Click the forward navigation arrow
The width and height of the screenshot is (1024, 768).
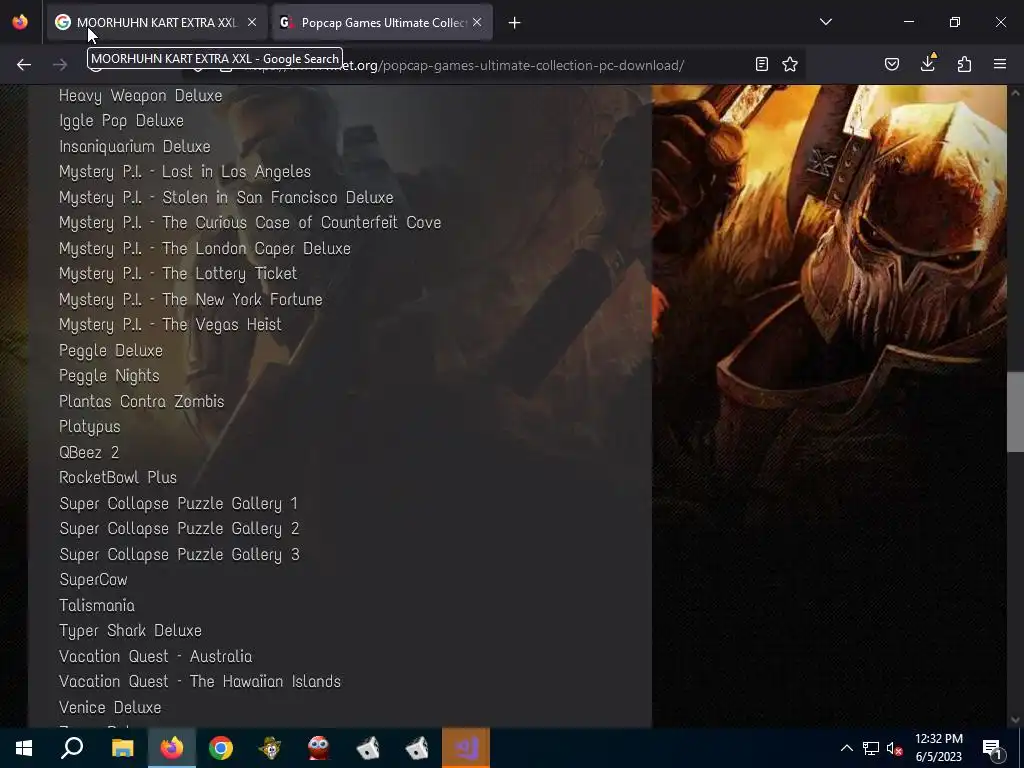click(60, 64)
